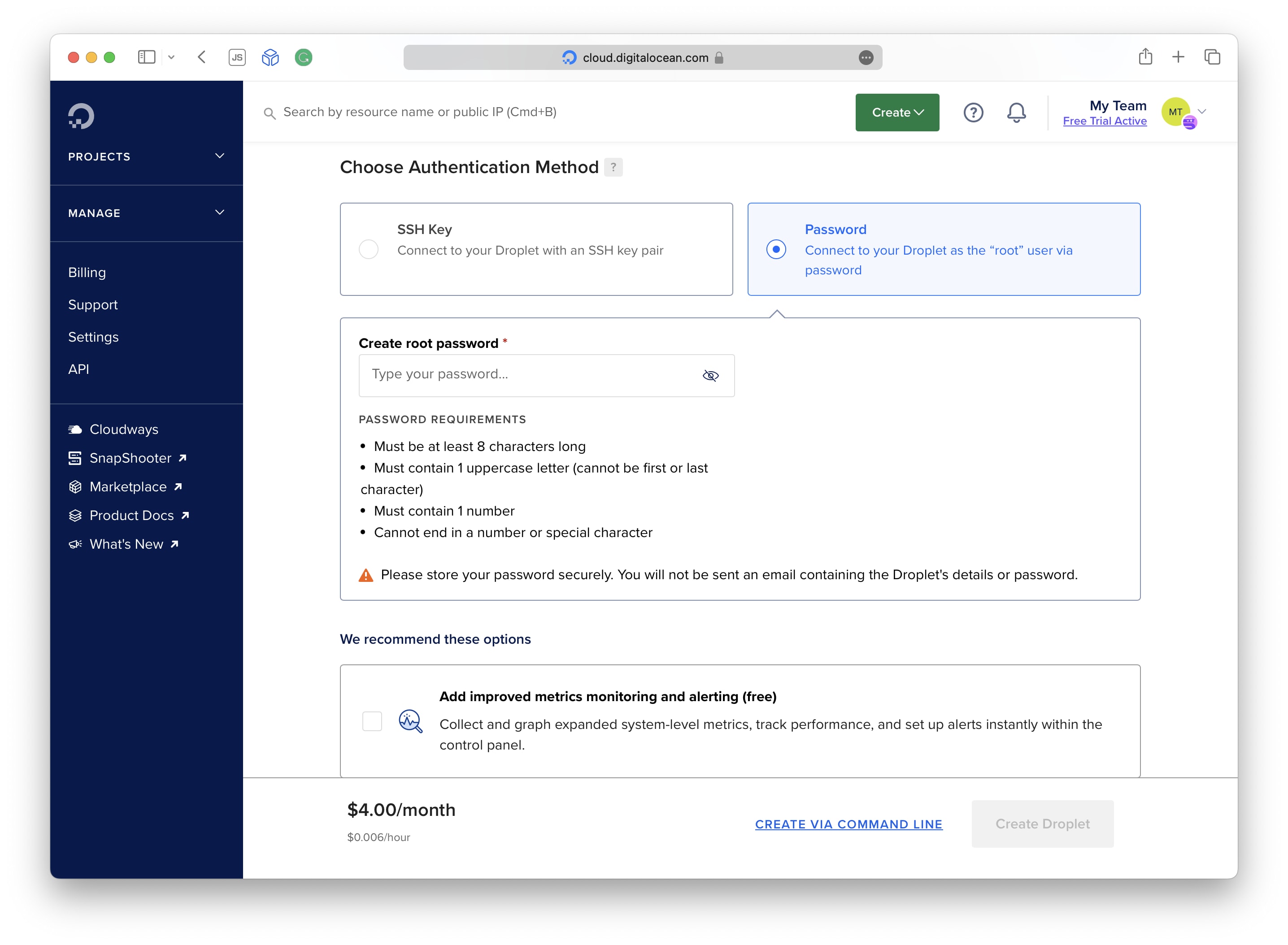
Task: Show Safari tab overview
Action: point(1212,57)
